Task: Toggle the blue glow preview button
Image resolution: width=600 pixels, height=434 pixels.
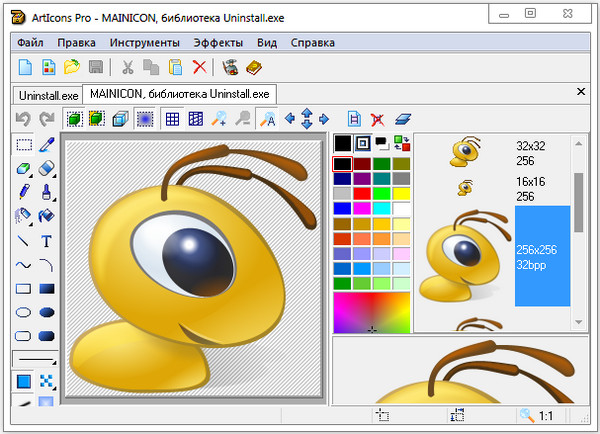Action: (x=145, y=119)
